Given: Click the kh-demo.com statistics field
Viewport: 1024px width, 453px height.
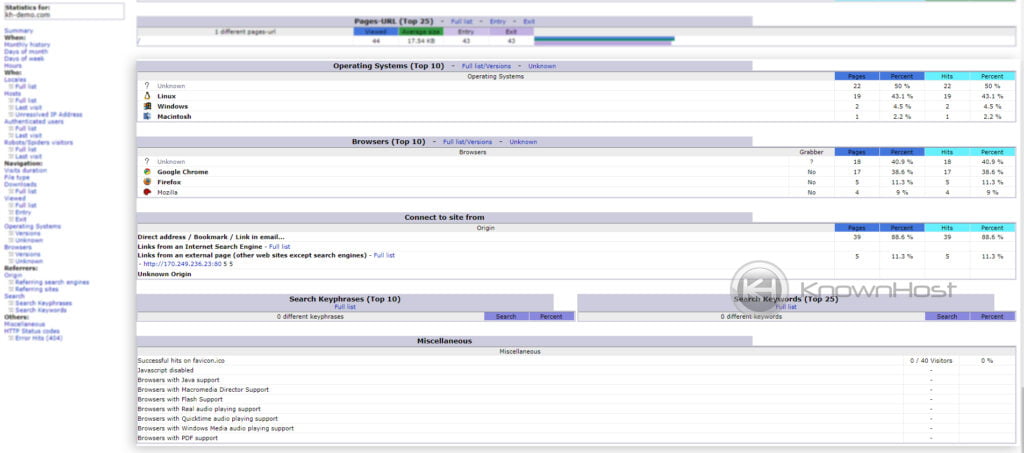Looking at the screenshot, I should (x=63, y=11).
